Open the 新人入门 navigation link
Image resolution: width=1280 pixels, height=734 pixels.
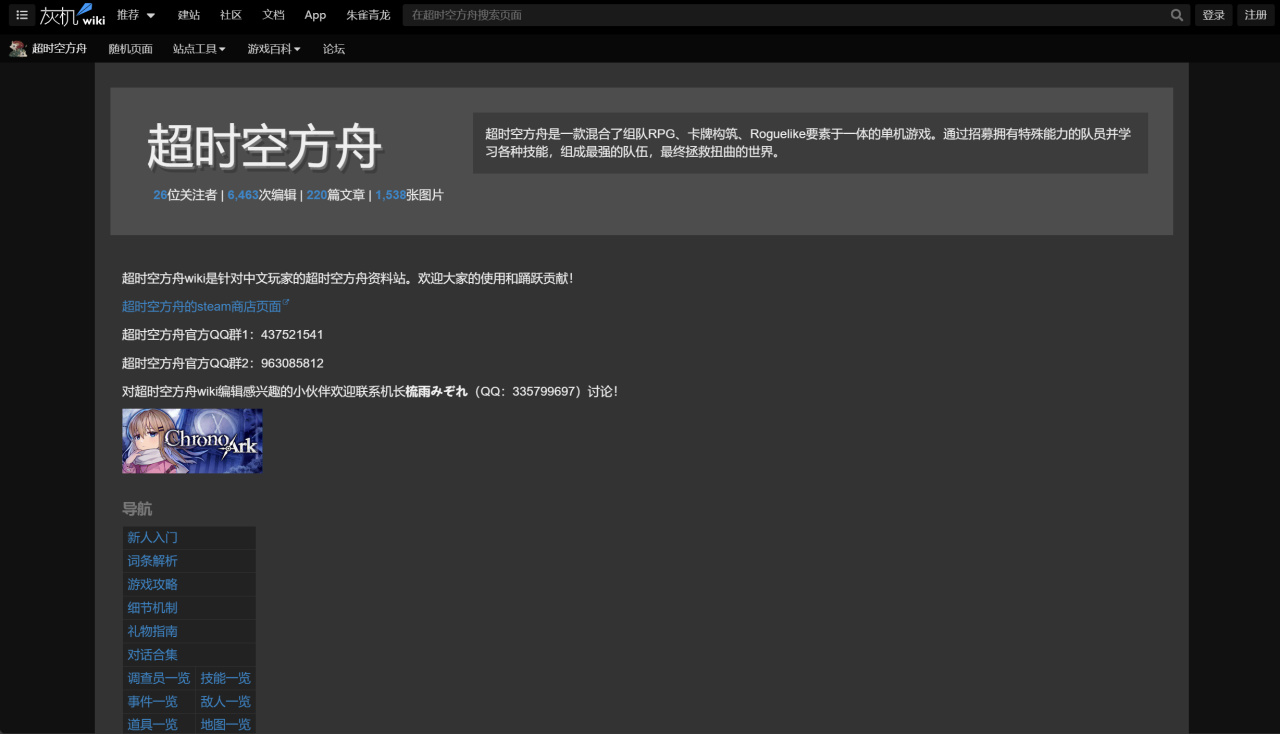[152, 538]
